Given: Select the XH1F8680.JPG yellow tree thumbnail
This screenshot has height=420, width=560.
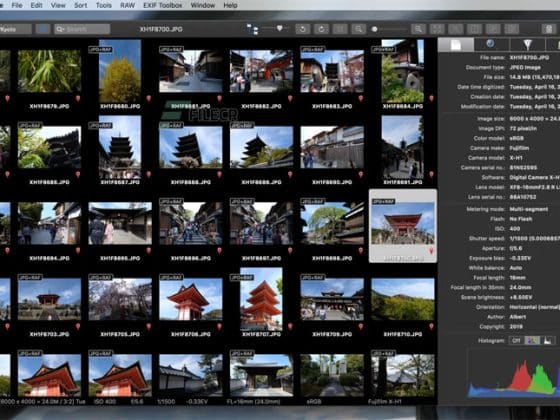Looking at the screenshot, I should pos(120,71).
